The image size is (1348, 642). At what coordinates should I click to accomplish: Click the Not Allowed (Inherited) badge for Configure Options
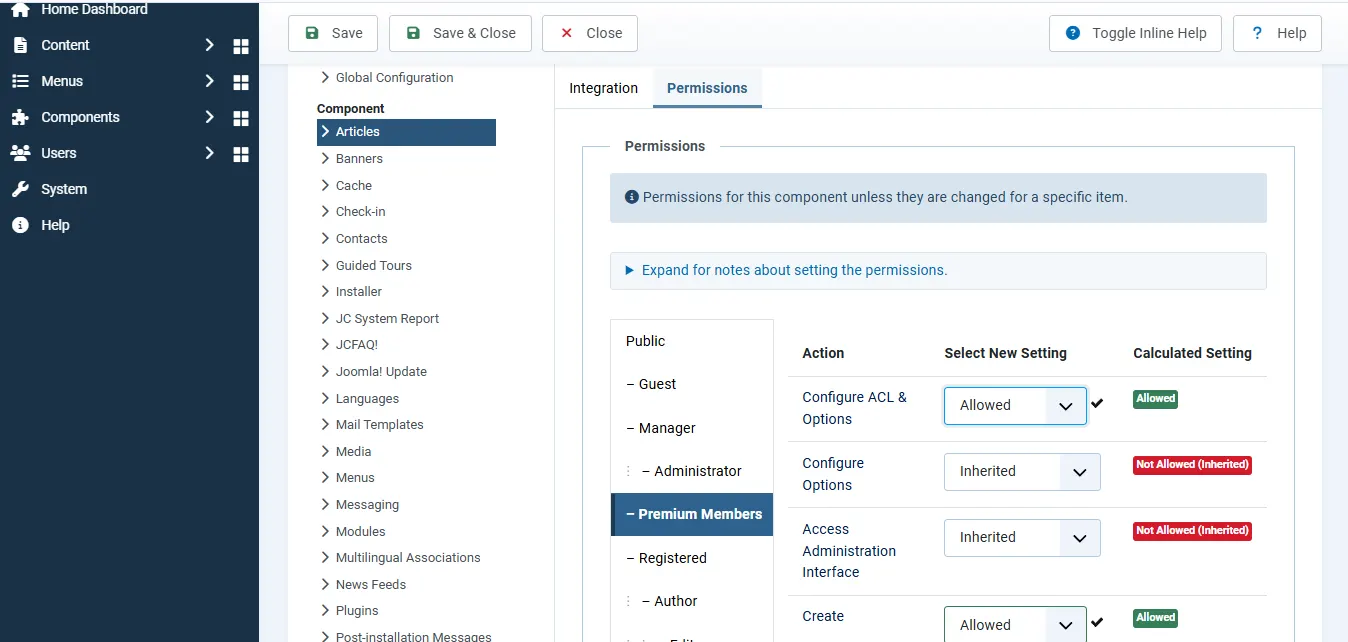[1192, 465]
